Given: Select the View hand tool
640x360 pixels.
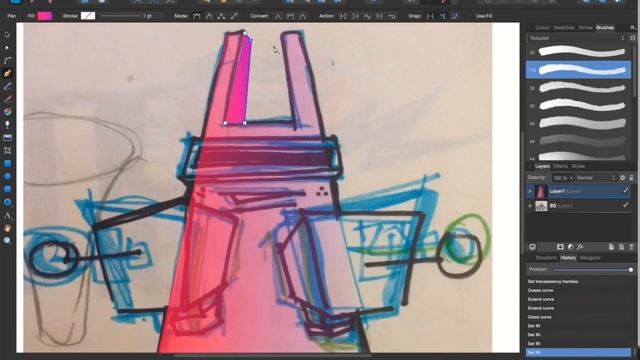Looking at the screenshot, I should pos(7,228).
